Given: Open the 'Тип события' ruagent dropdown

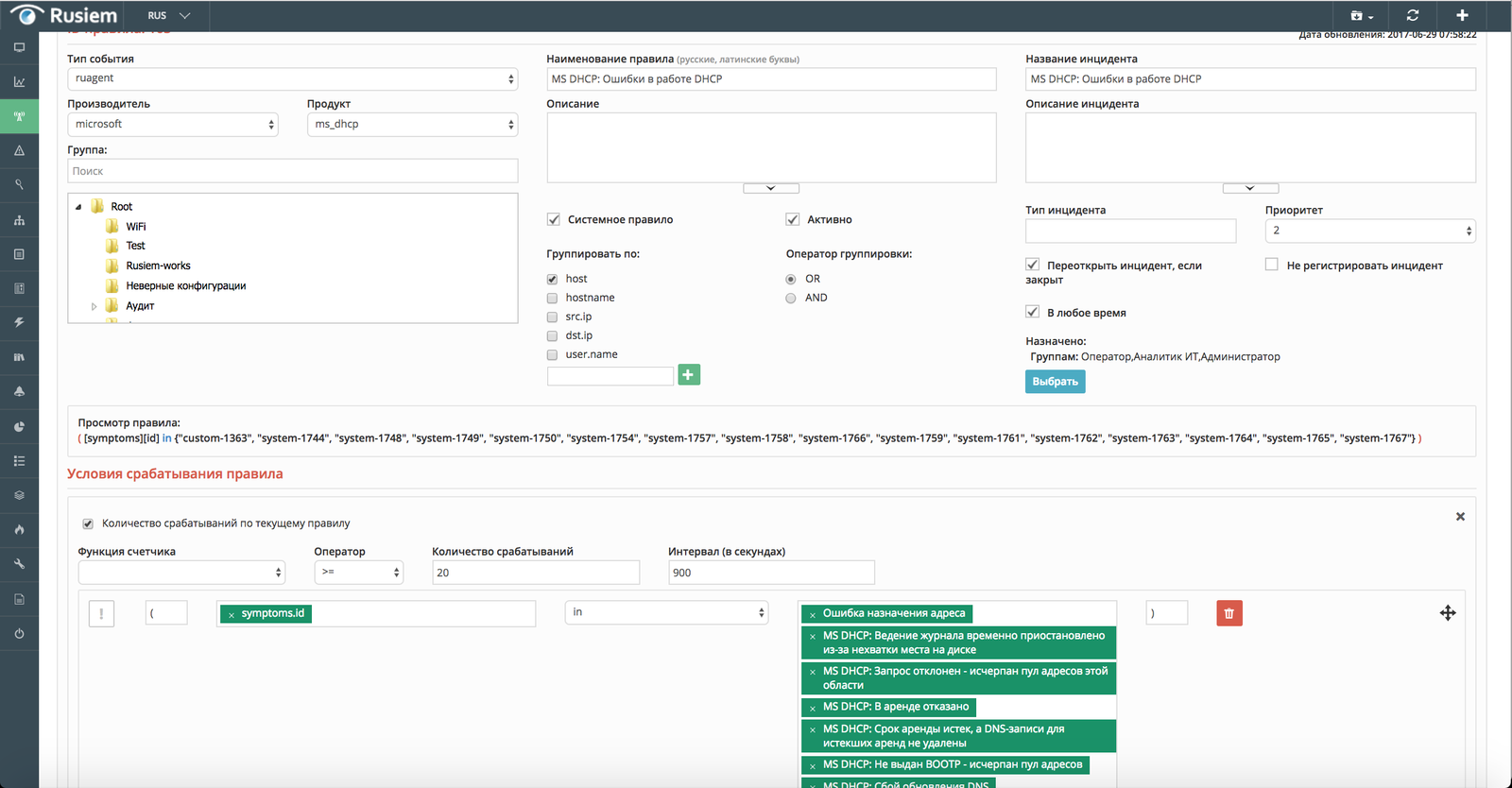Looking at the screenshot, I should point(293,79).
